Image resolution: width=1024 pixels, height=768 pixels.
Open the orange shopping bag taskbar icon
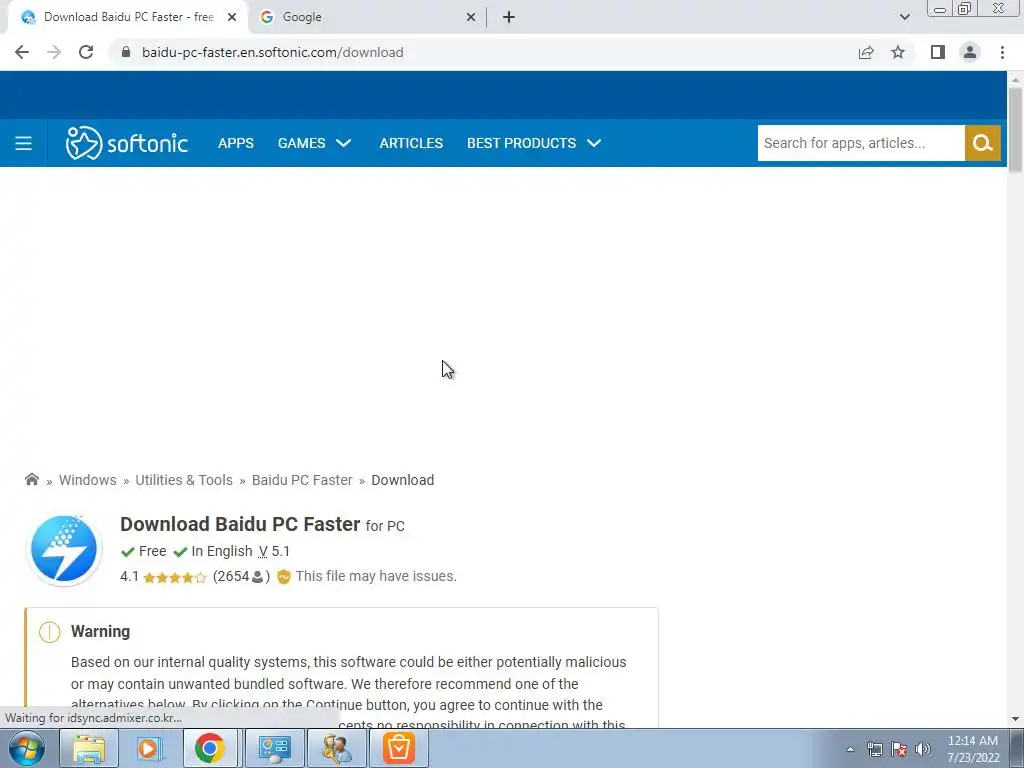pos(398,748)
